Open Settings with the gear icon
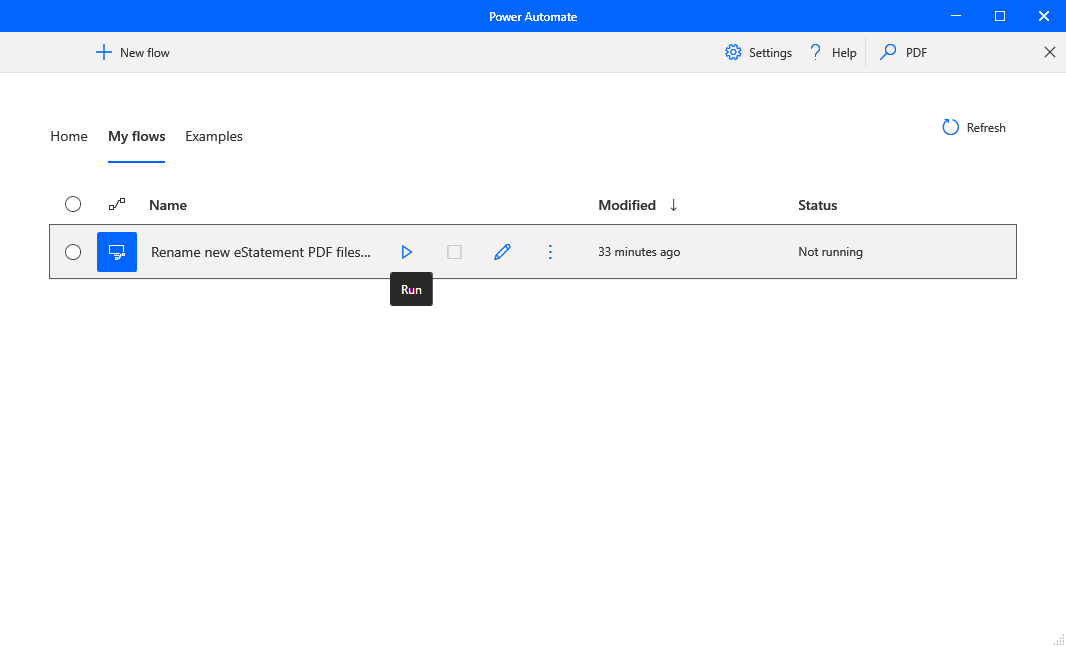This screenshot has height=647, width=1066. click(758, 52)
